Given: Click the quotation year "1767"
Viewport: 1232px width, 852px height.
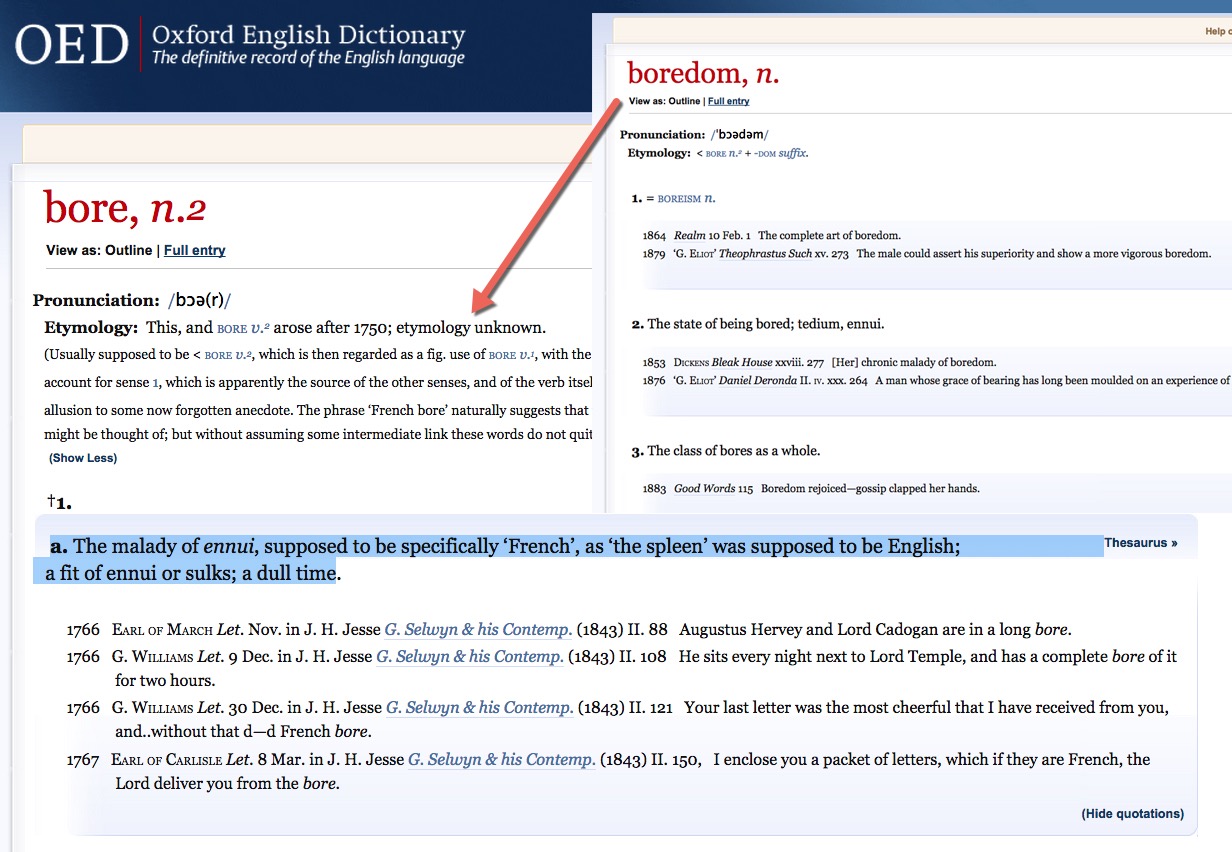Looking at the screenshot, I should (x=83, y=760).
